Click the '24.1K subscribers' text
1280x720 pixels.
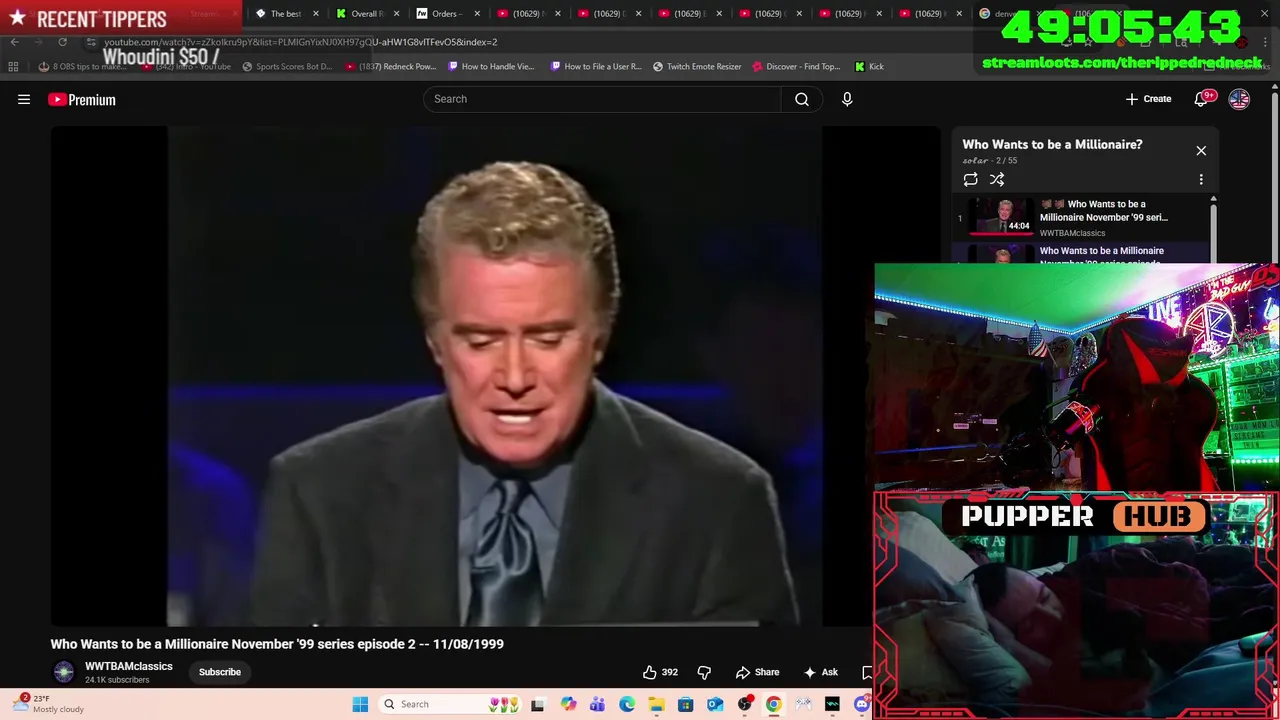(x=117, y=680)
